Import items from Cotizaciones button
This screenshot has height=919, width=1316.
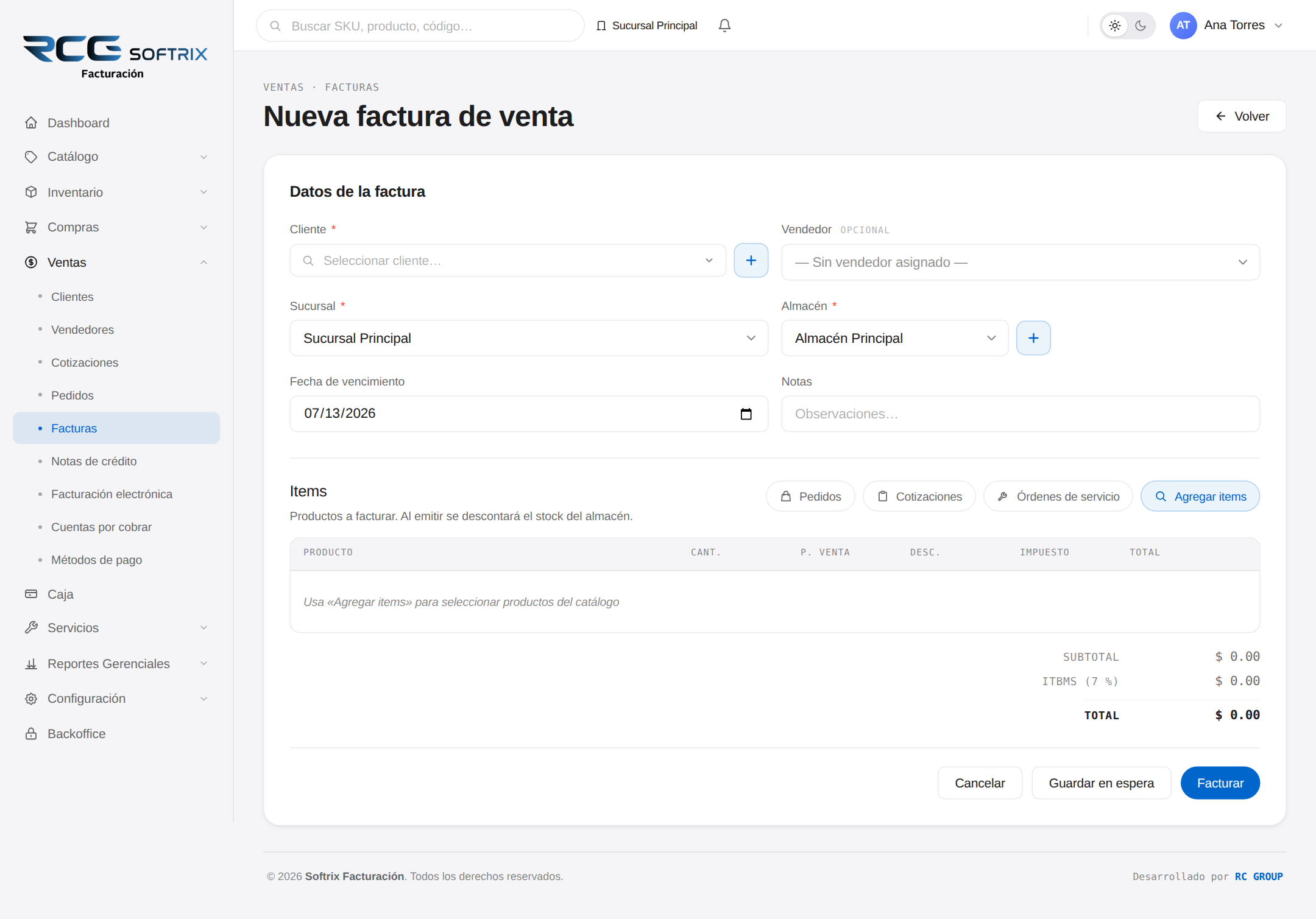pyautogui.click(x=919, y=497)
